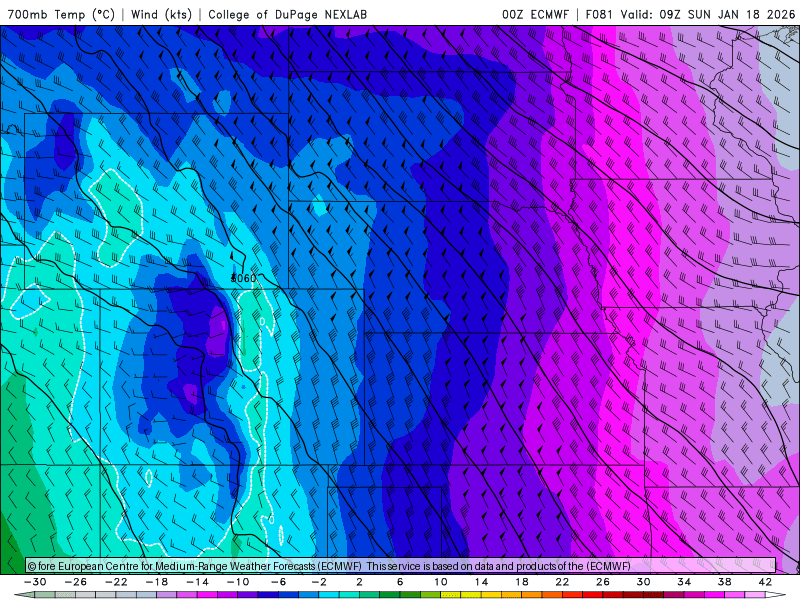Click the 30 colorbar tick label
The width and height of the screenshot is (800, 600).
(643, 582)
